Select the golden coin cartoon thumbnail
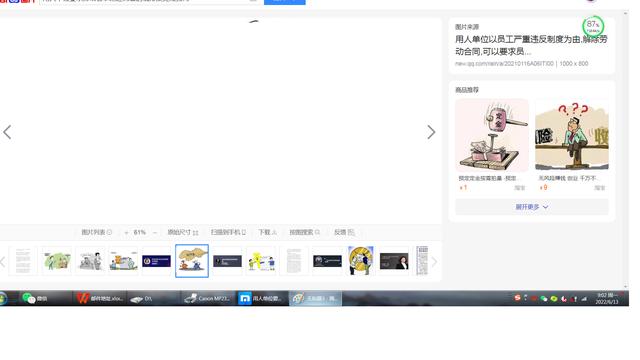The height and width of the screenshot is (360, 640). coord(361,261)
